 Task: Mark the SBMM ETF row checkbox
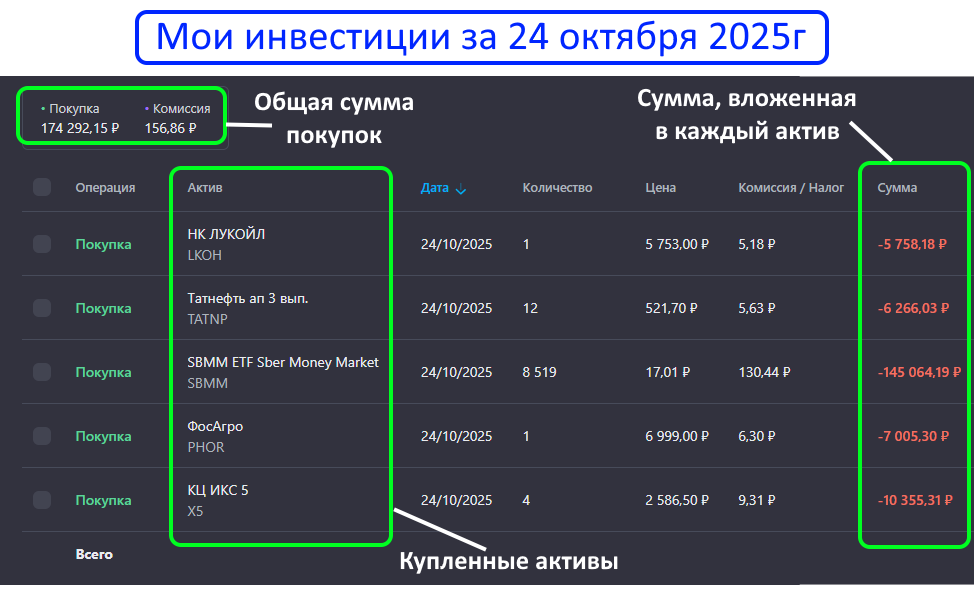(42, 372)
